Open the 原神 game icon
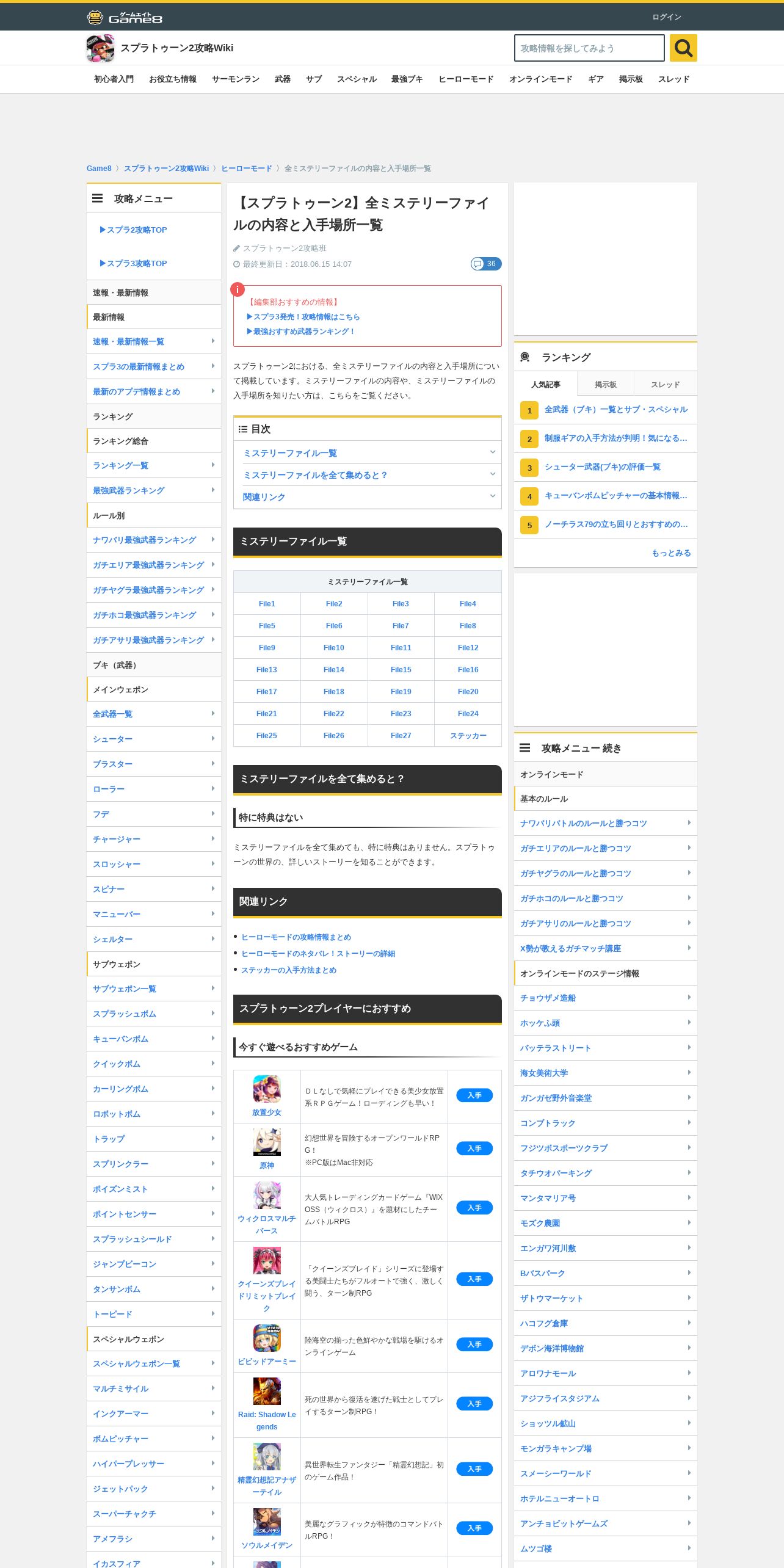The image size is (784, 1568). (x=267, y=1142)
